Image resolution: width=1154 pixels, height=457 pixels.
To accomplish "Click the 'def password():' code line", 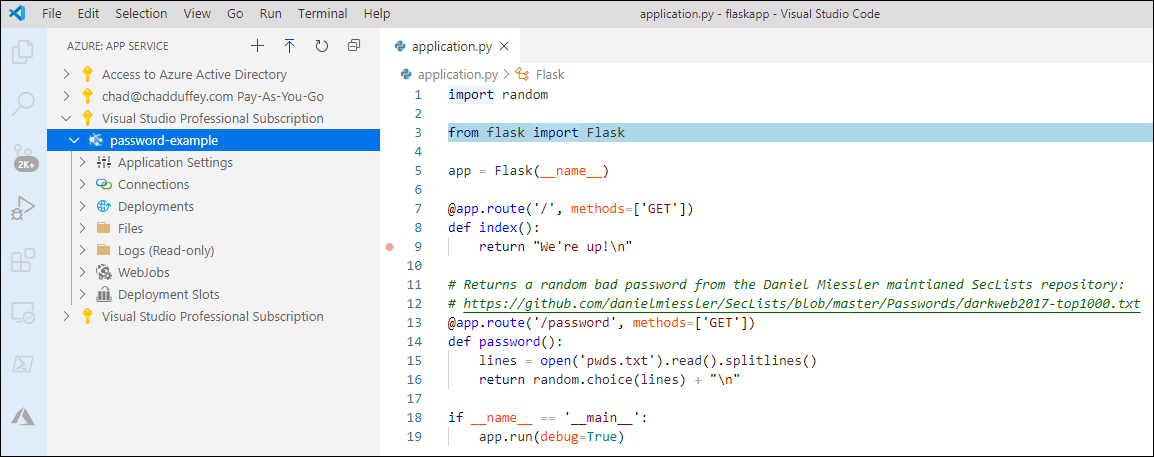I will (506, 341).
